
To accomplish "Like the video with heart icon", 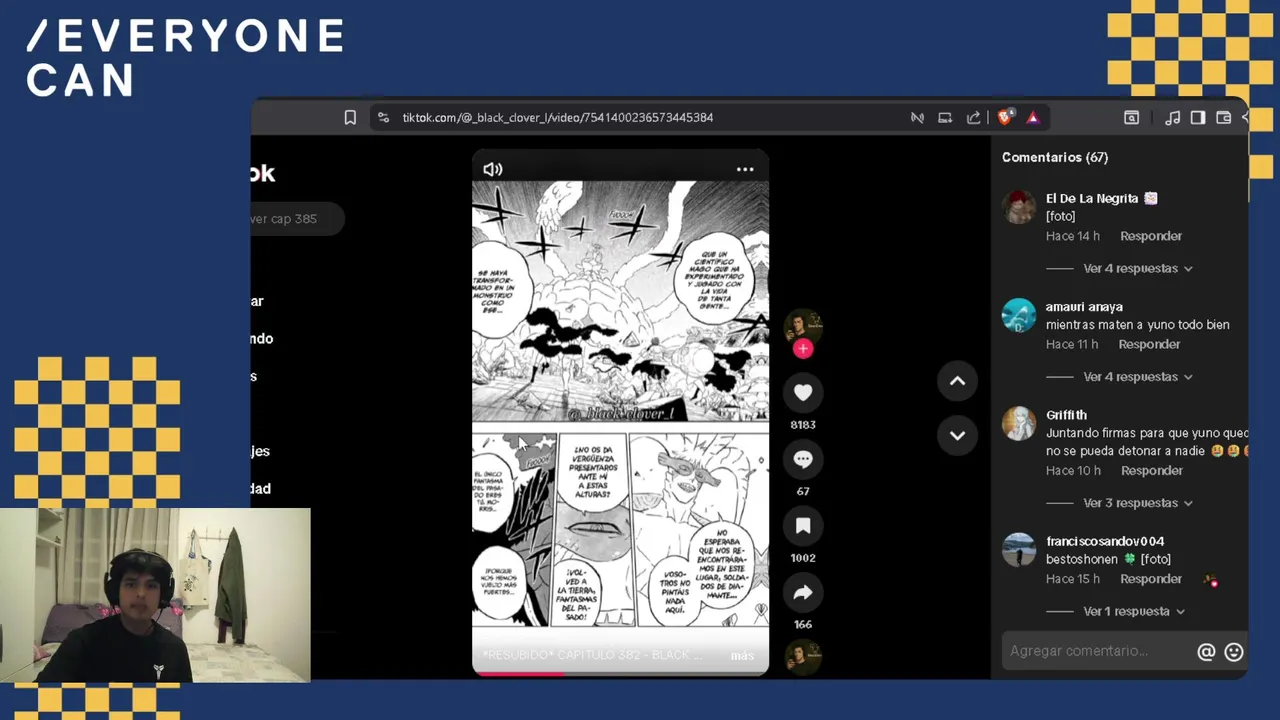I will click(x=803, y=393).
